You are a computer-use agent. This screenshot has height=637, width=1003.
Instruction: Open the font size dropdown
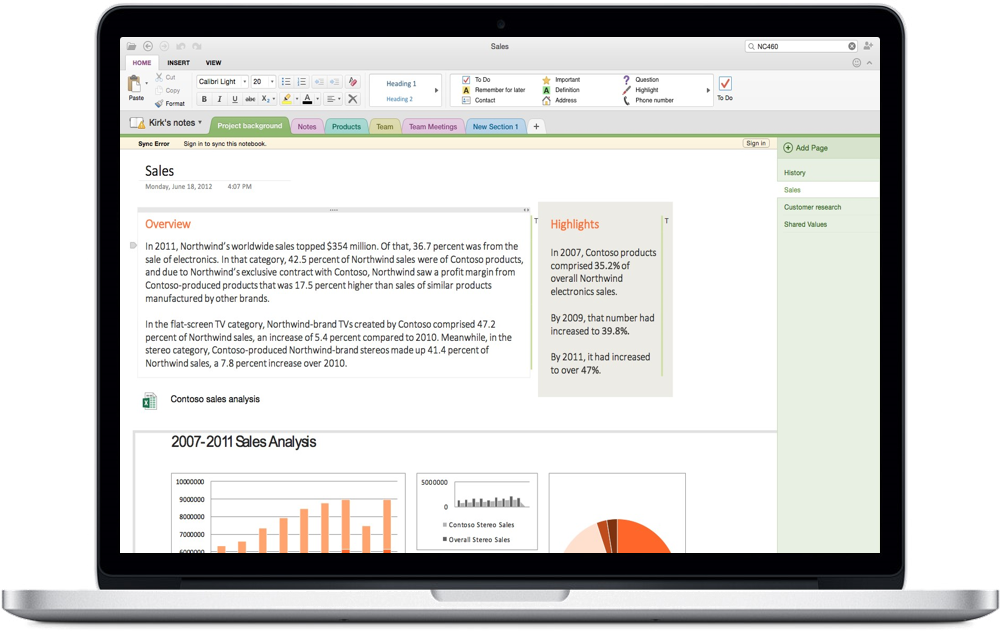(272, 82)
